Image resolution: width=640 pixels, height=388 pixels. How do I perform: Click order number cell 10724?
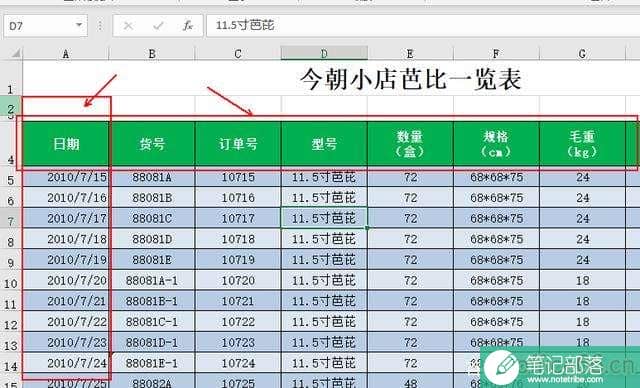click(x=238, y=363)
